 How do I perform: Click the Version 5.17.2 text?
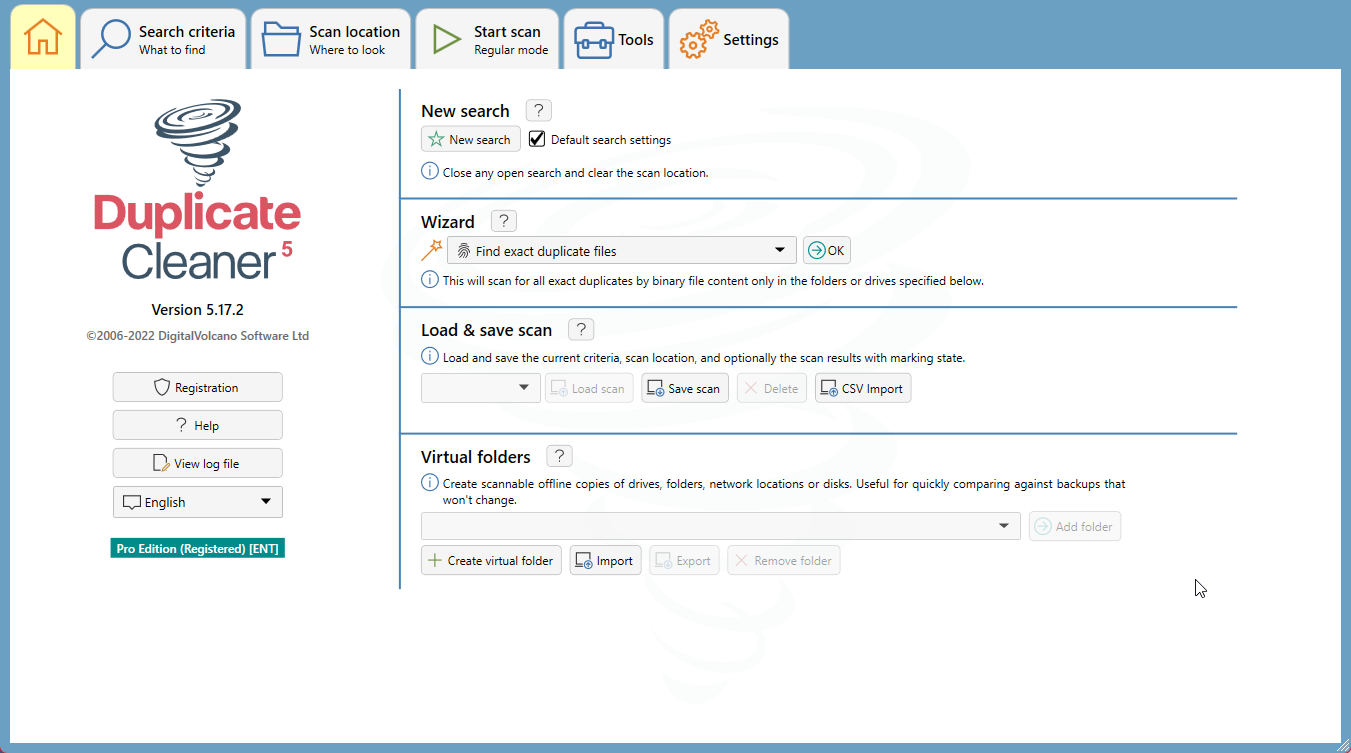(x=197, y=309)
